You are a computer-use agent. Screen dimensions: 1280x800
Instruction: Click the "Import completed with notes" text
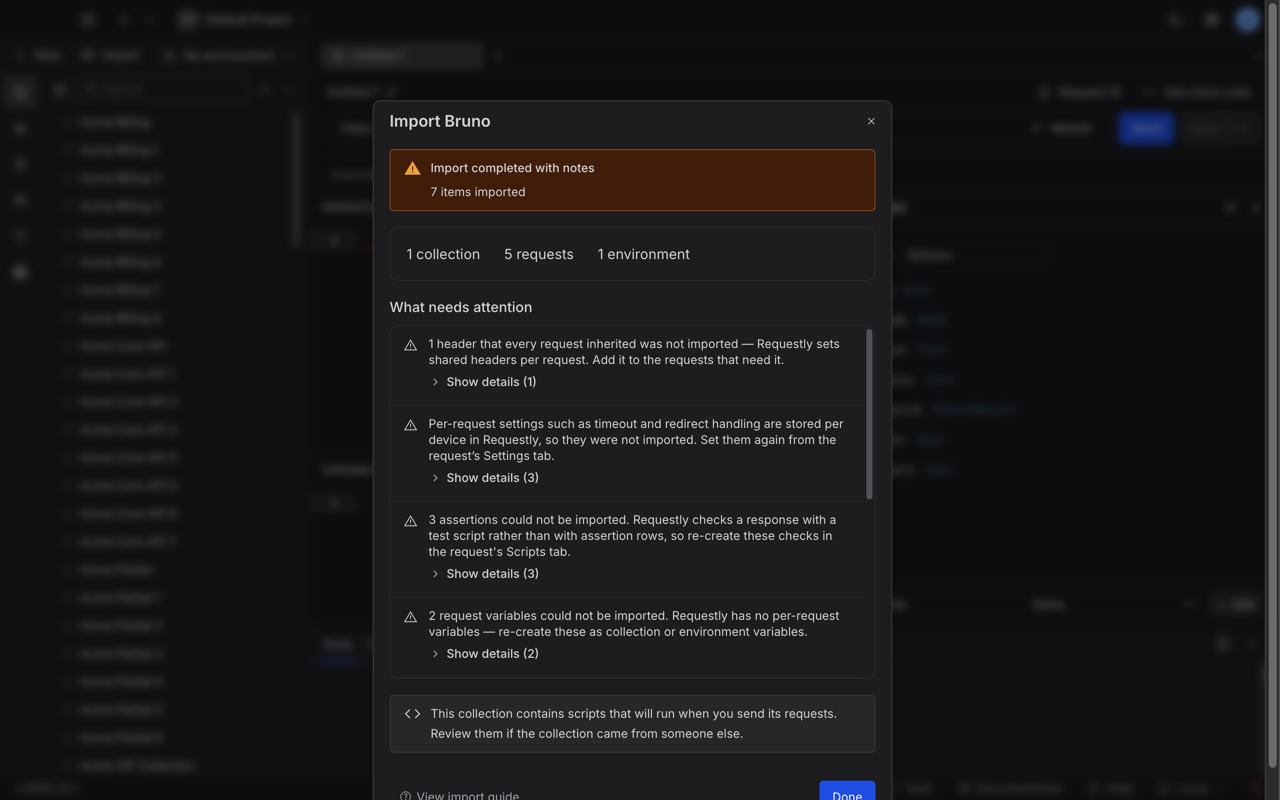click(x=512, y=168)
